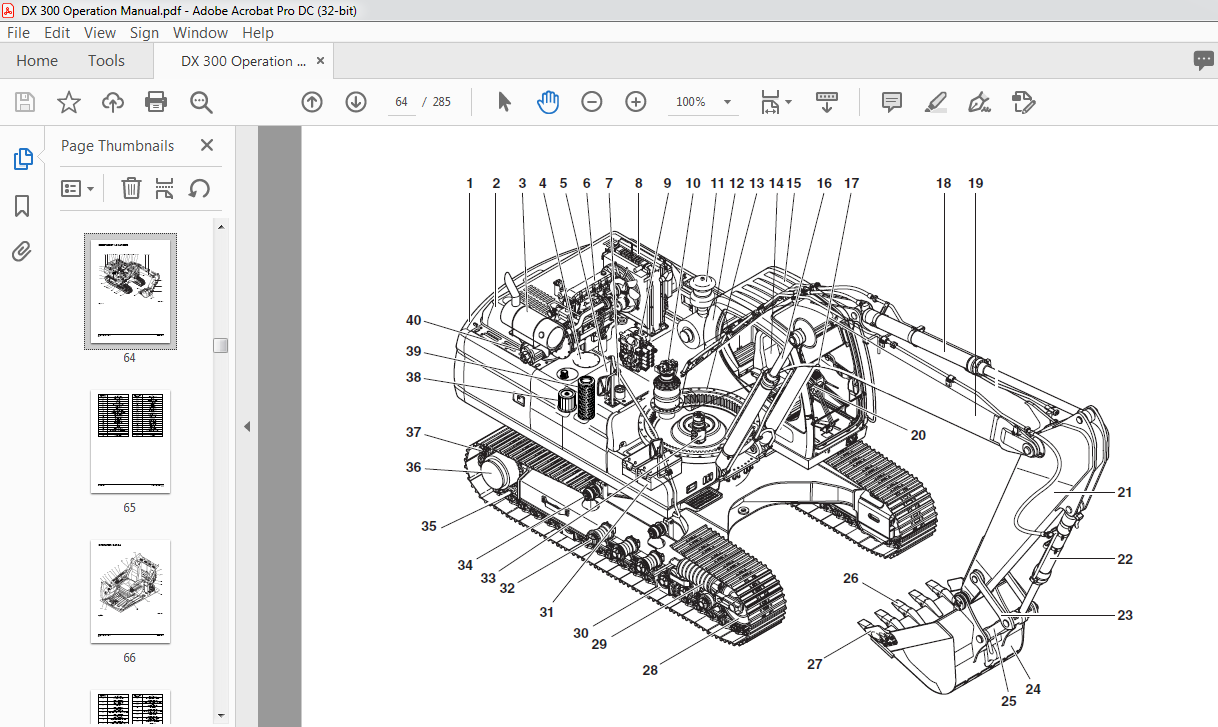This screenshot has height=727, width=1218.
Task: Go to next page arrow
Action: [x=356, y=102]
